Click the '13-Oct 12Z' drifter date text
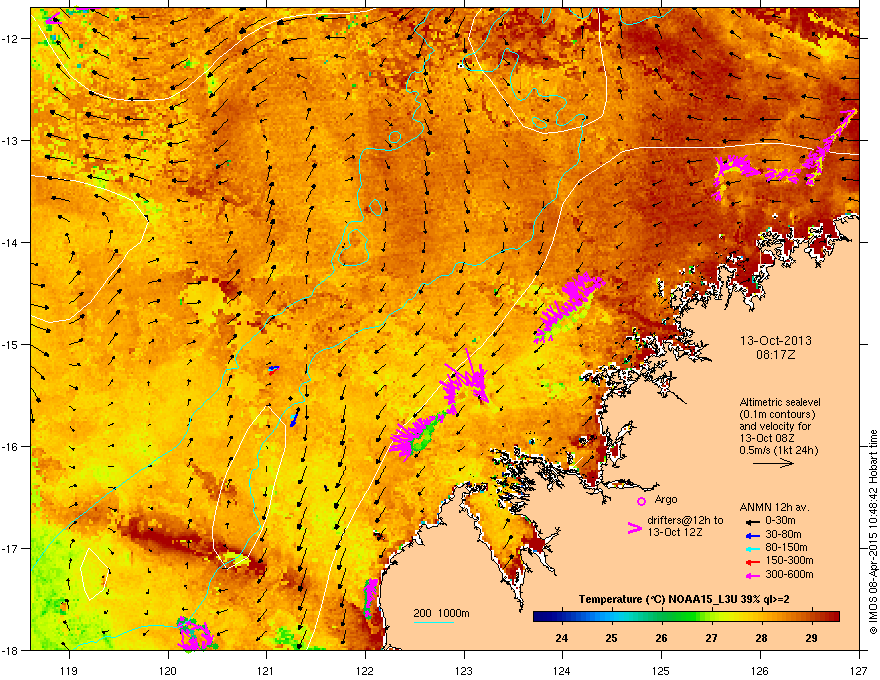Screen dimensions: 880x680 pyautogui.click(x=675, y=532)
